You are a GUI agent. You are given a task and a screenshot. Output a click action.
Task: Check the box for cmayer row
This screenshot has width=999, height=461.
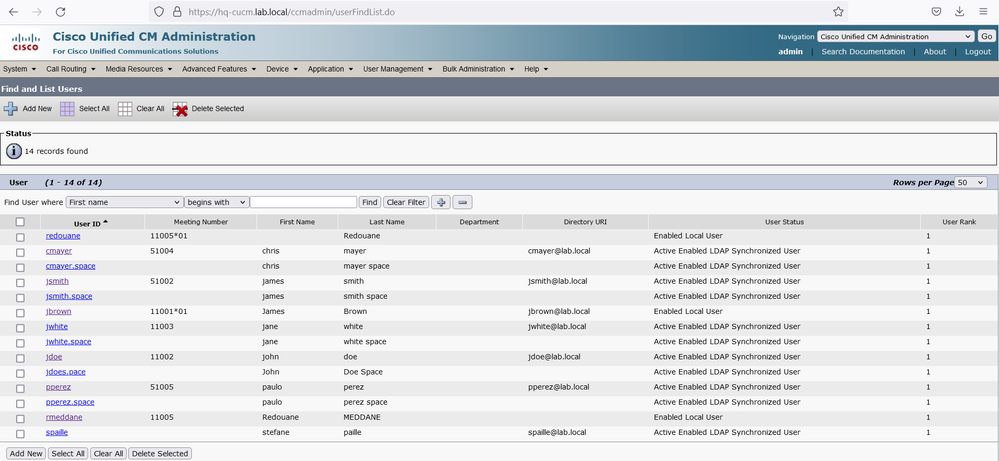coord(20,252)
